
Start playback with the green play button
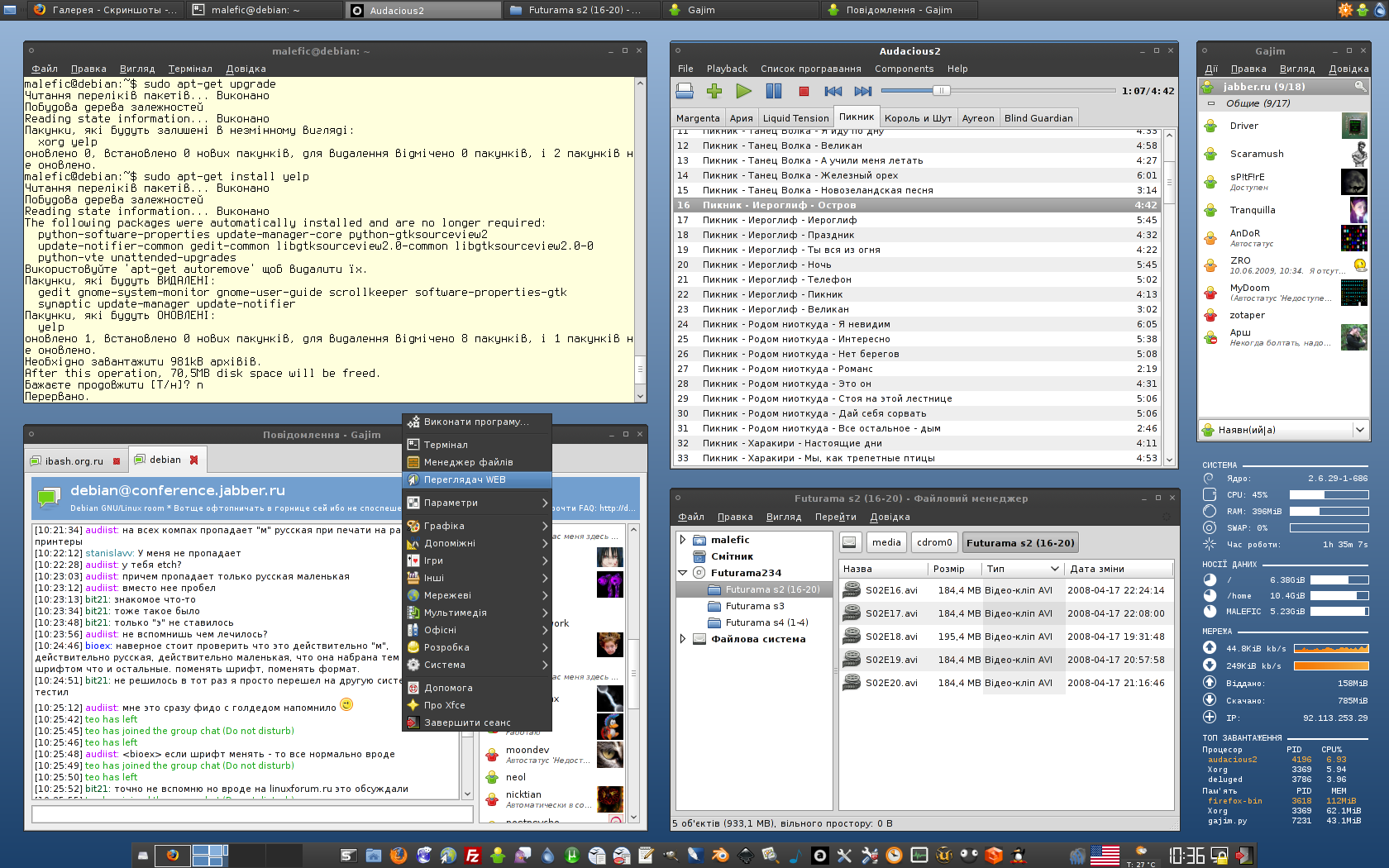[x=744, y=91]
